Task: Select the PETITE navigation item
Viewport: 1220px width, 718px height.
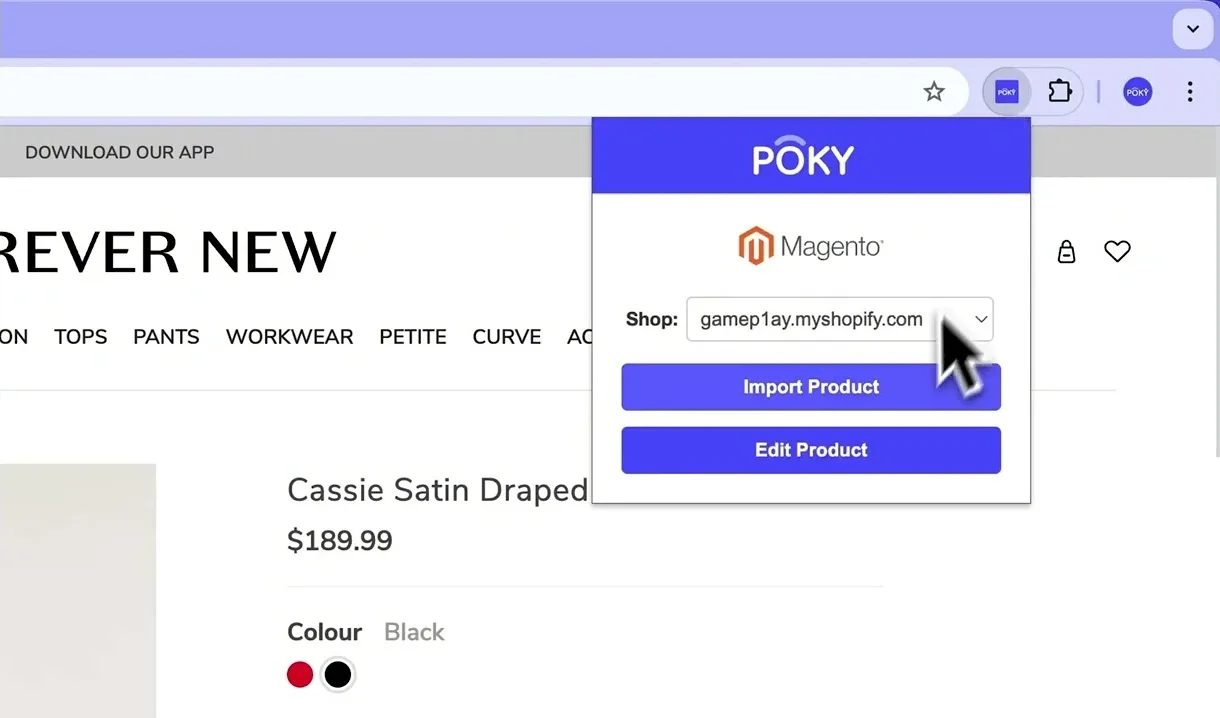Action: pos(412,337)
